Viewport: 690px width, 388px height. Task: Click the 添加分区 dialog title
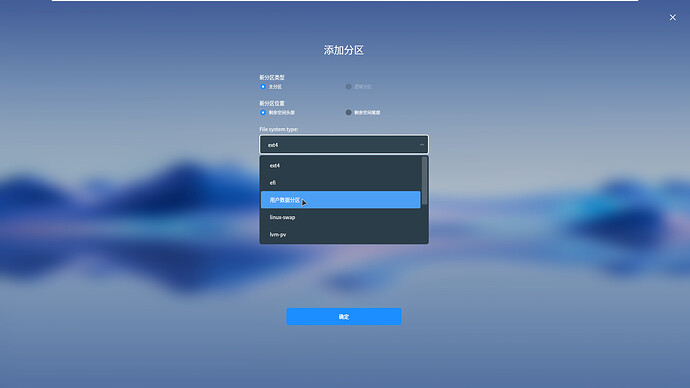click(x=344, y=50)
